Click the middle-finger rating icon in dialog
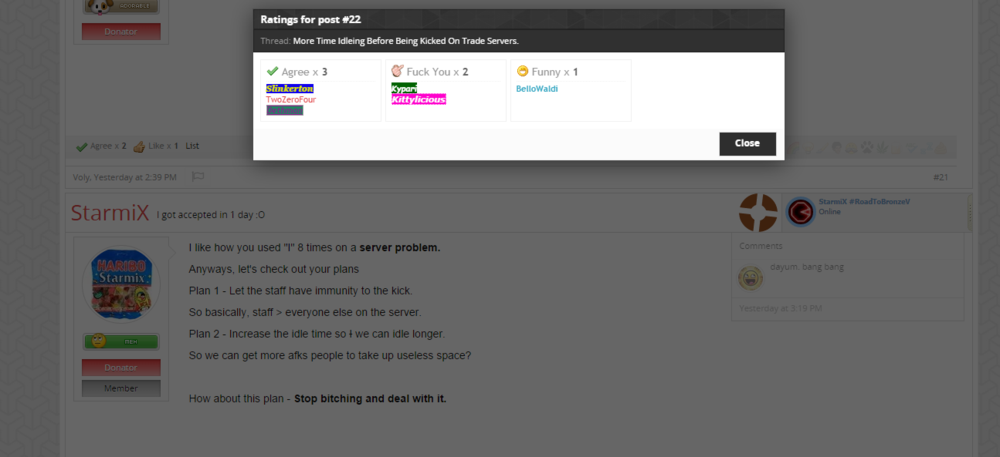The width and height of the screenshot is (1000, 457). pos(397,71)
